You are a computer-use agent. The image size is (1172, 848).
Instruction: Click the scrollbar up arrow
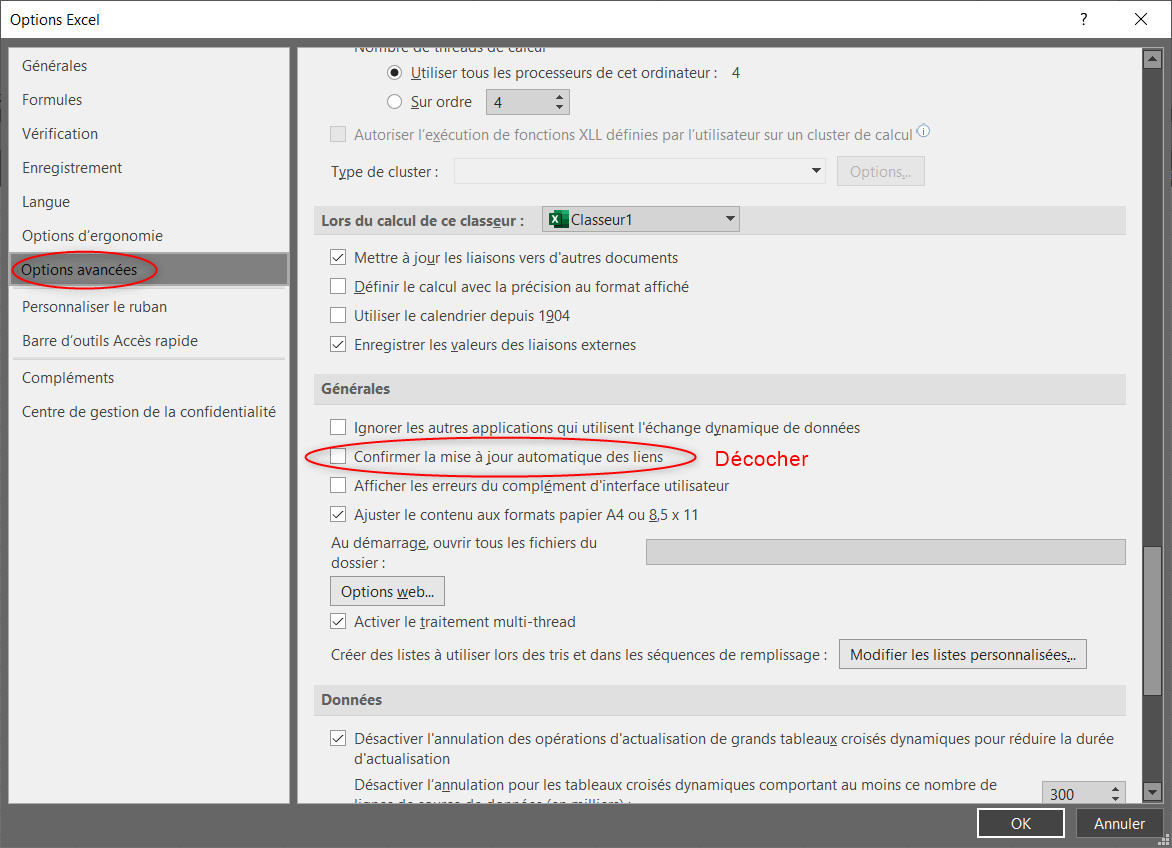click(x=1152, y=59)
